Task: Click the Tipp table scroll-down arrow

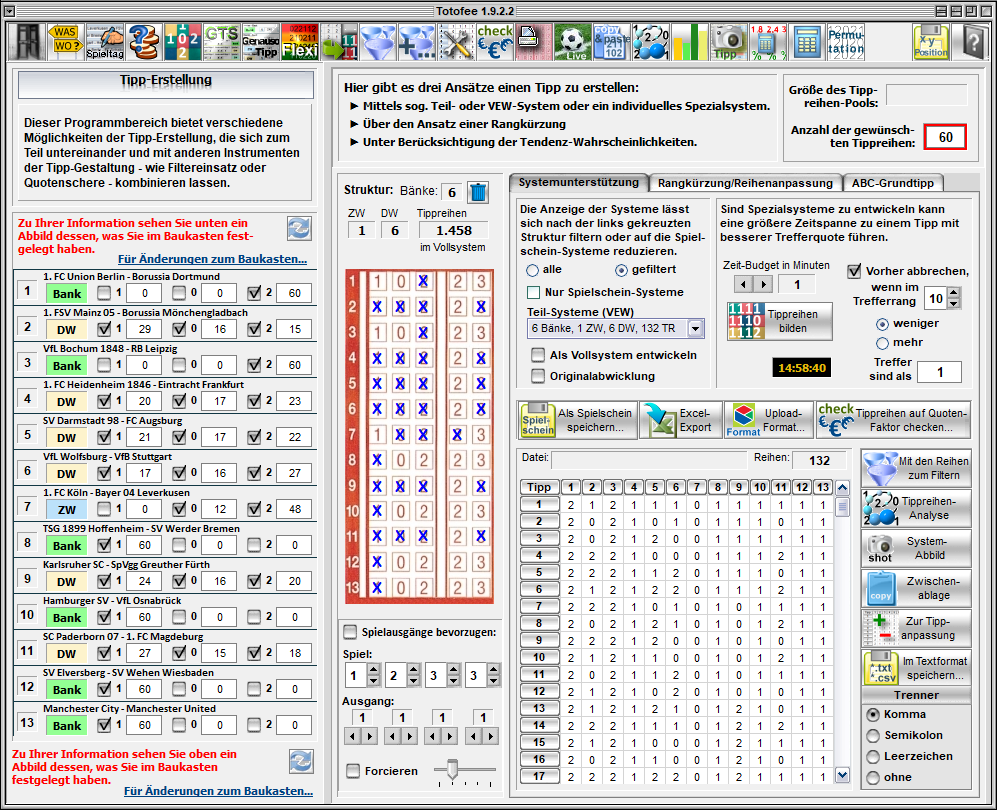Action: pyautogui.click(x=842, y=774)
